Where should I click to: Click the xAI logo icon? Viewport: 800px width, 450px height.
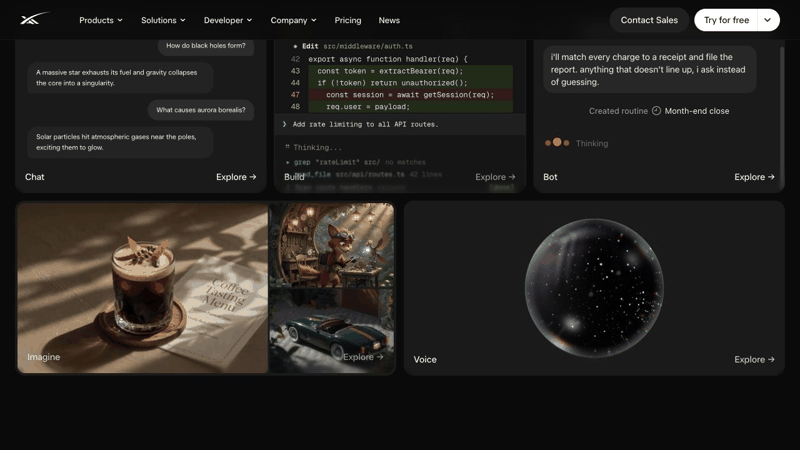[34, 19]
